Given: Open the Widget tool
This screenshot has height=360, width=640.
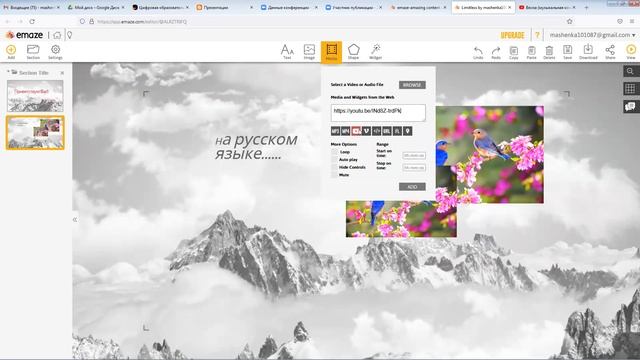Looking at the screenshot, I should (x=376, y=52).
